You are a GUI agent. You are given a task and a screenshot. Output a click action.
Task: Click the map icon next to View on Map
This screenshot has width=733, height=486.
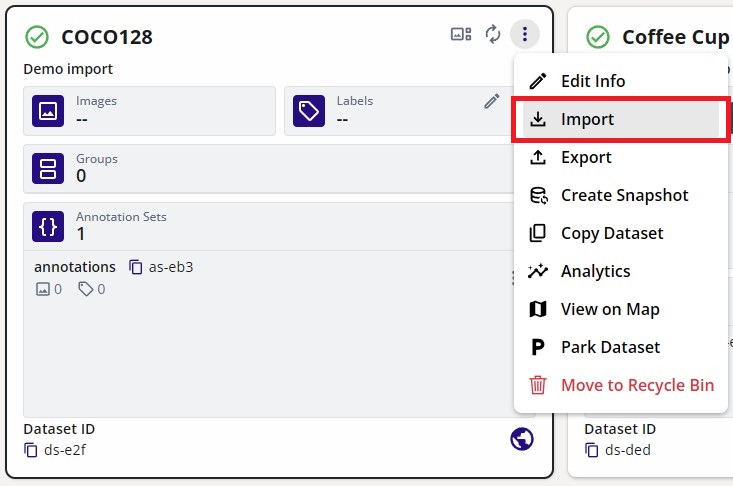pyautogui.click(x=538, y=309)
